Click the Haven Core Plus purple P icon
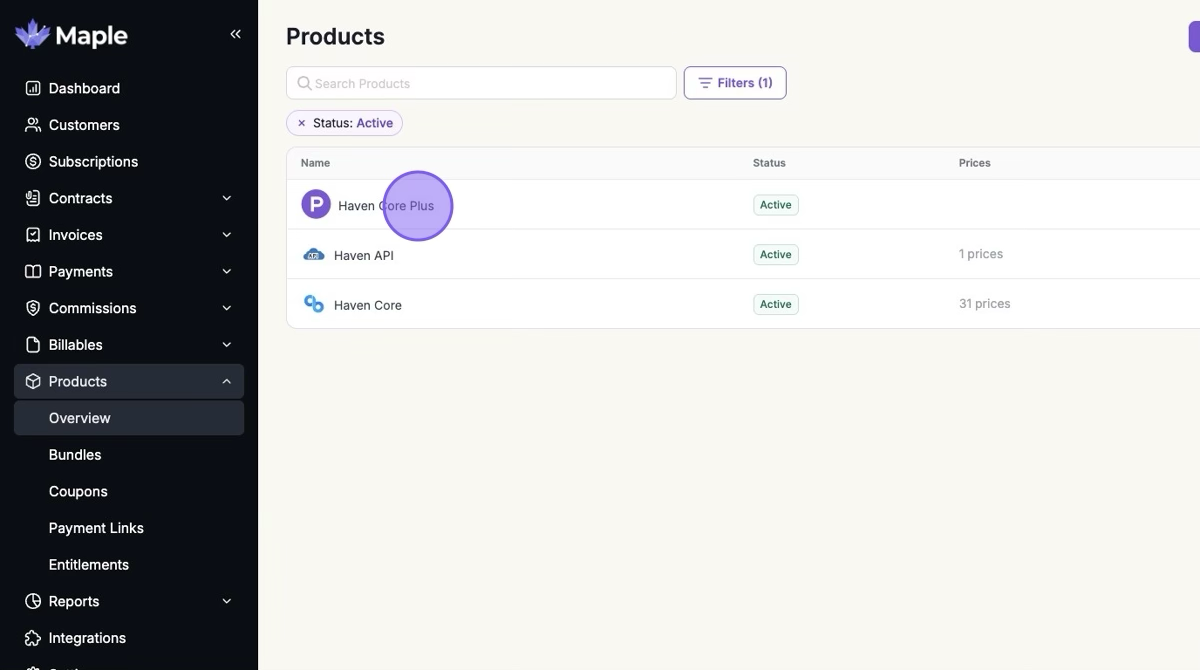Screen dimensions: 1200x670 pos(316,205)
